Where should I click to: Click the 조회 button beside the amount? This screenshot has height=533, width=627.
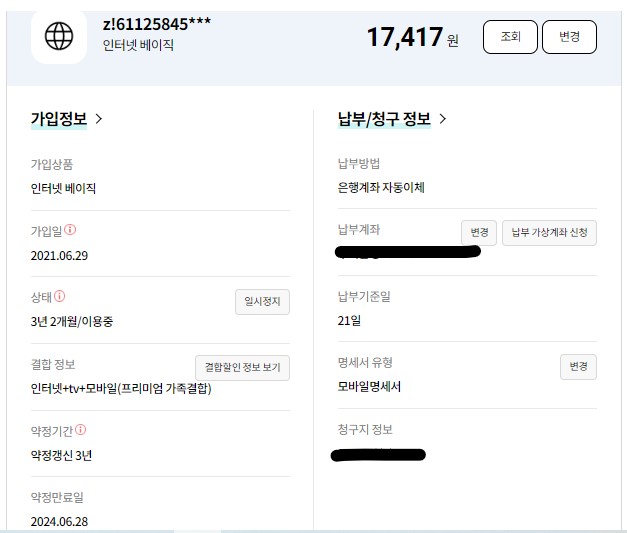tap(510, 37)
